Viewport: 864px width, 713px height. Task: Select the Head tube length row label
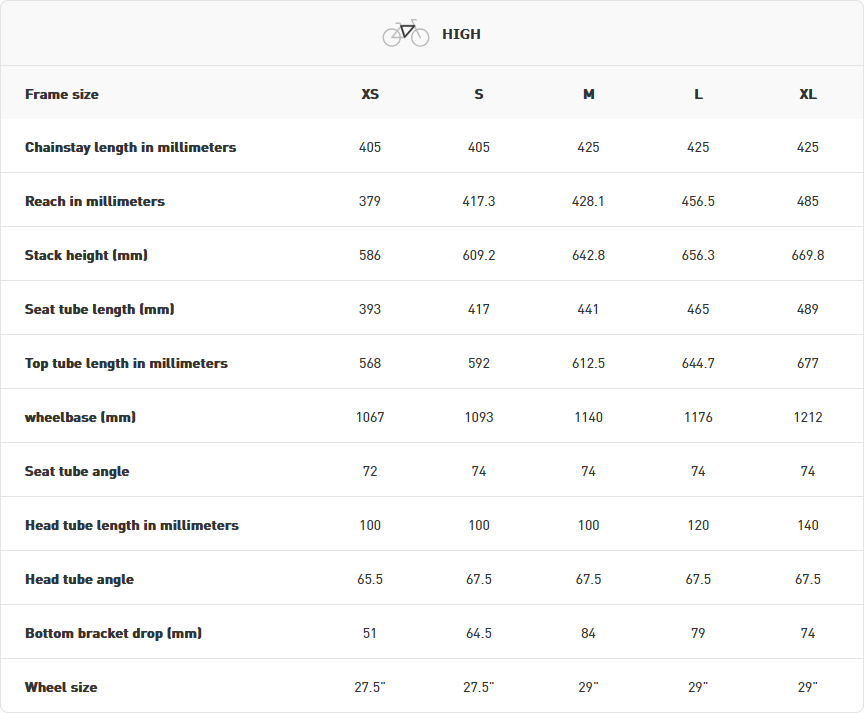click(x=132, y=525)
